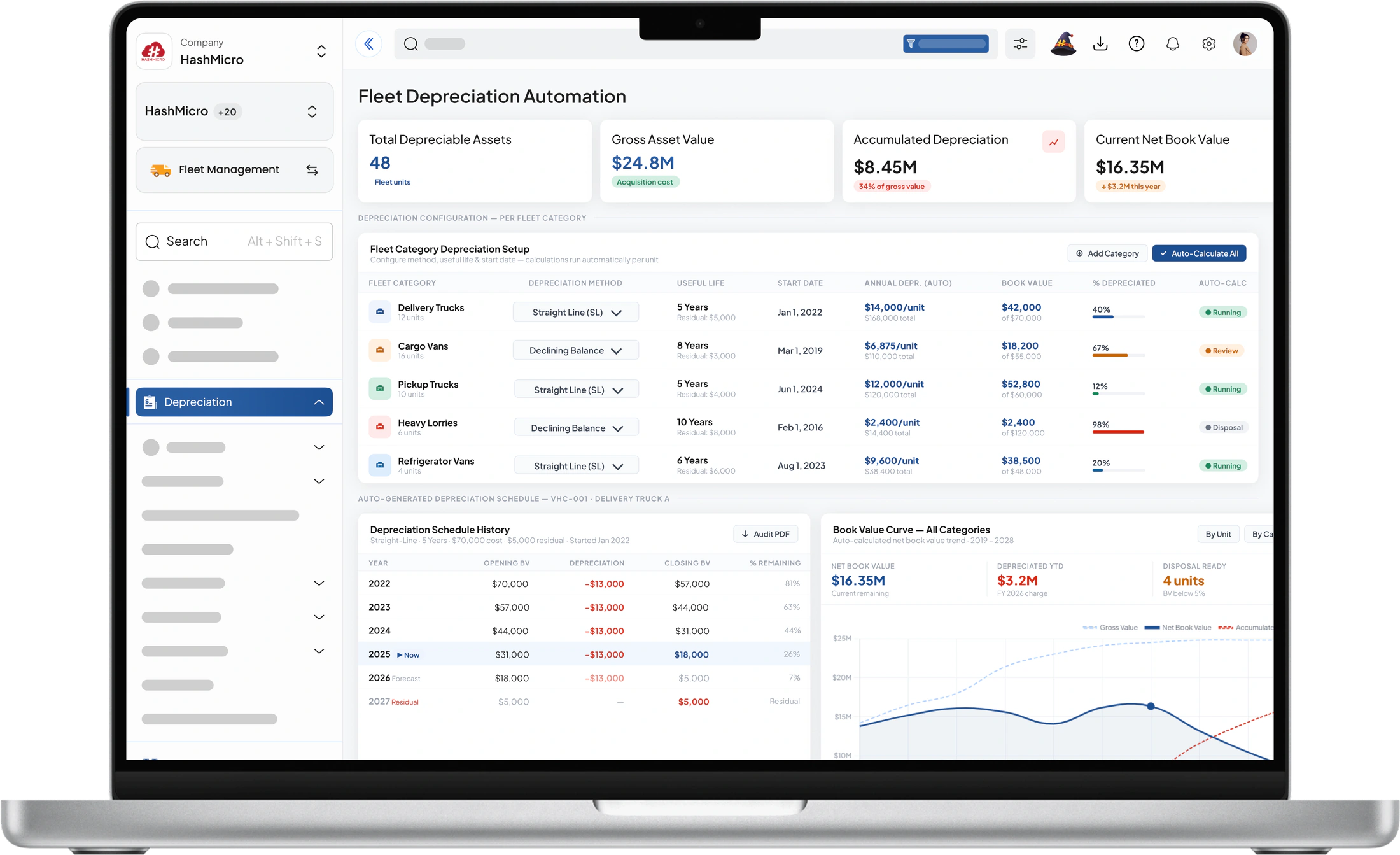This screenshot has height=855, width=1400.
Task: Click the blue funnel filter pill
Action: click(x=946, y=44)
